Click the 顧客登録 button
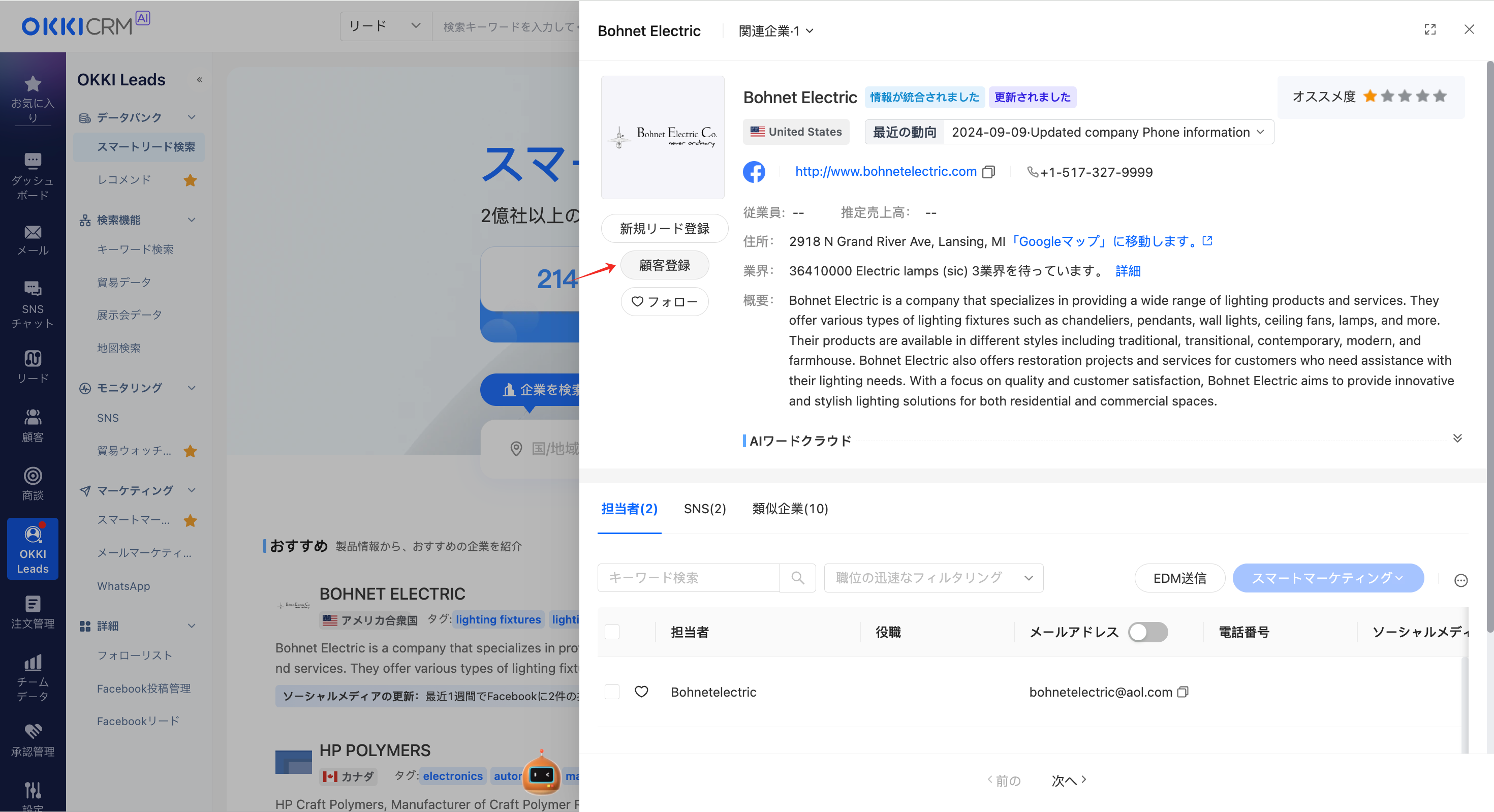Viewport: 1494px width, 812px height. pyautogui.click(x=665, y=265)
